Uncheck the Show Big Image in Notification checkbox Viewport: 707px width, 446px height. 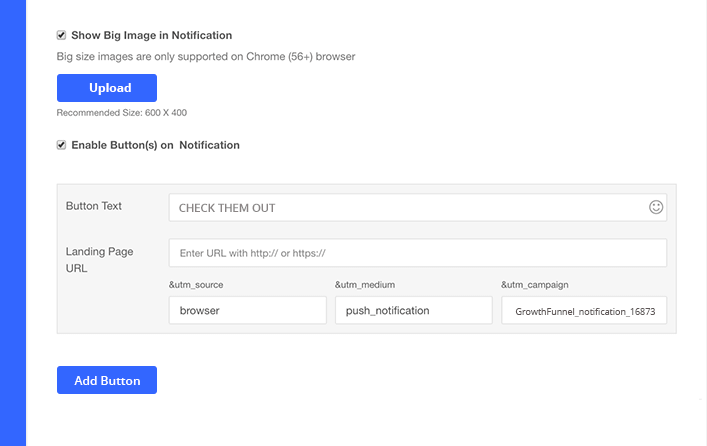click(x=62, y=36)
